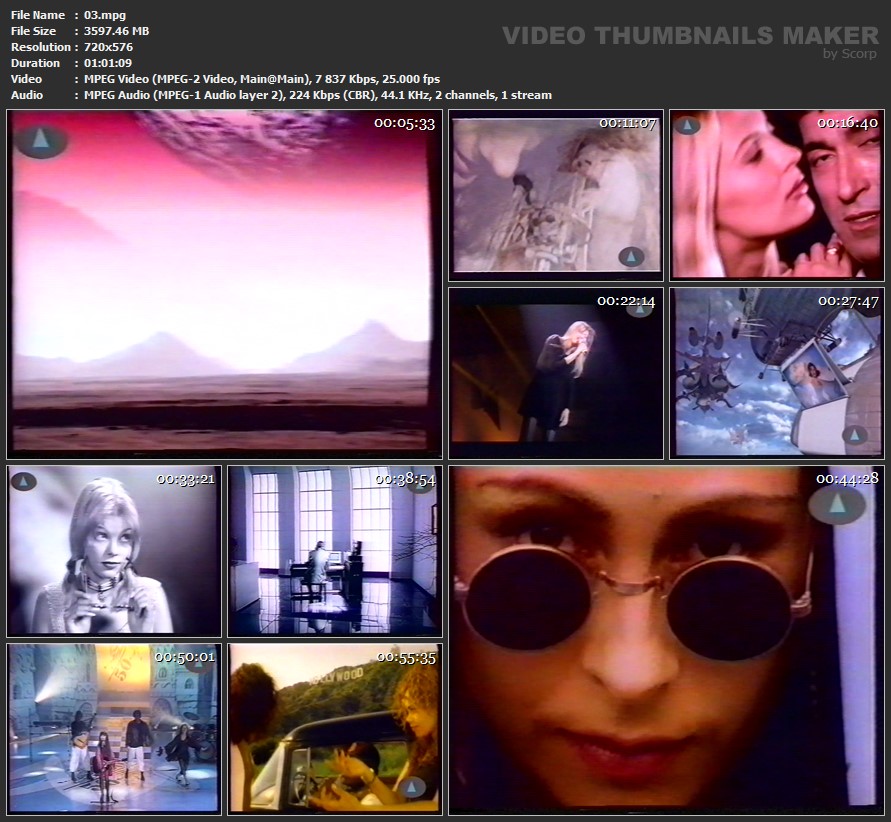Screen dimensions: 891x822
Task: Open the thumbnail at 00:05:33
Action: (224, 284)
